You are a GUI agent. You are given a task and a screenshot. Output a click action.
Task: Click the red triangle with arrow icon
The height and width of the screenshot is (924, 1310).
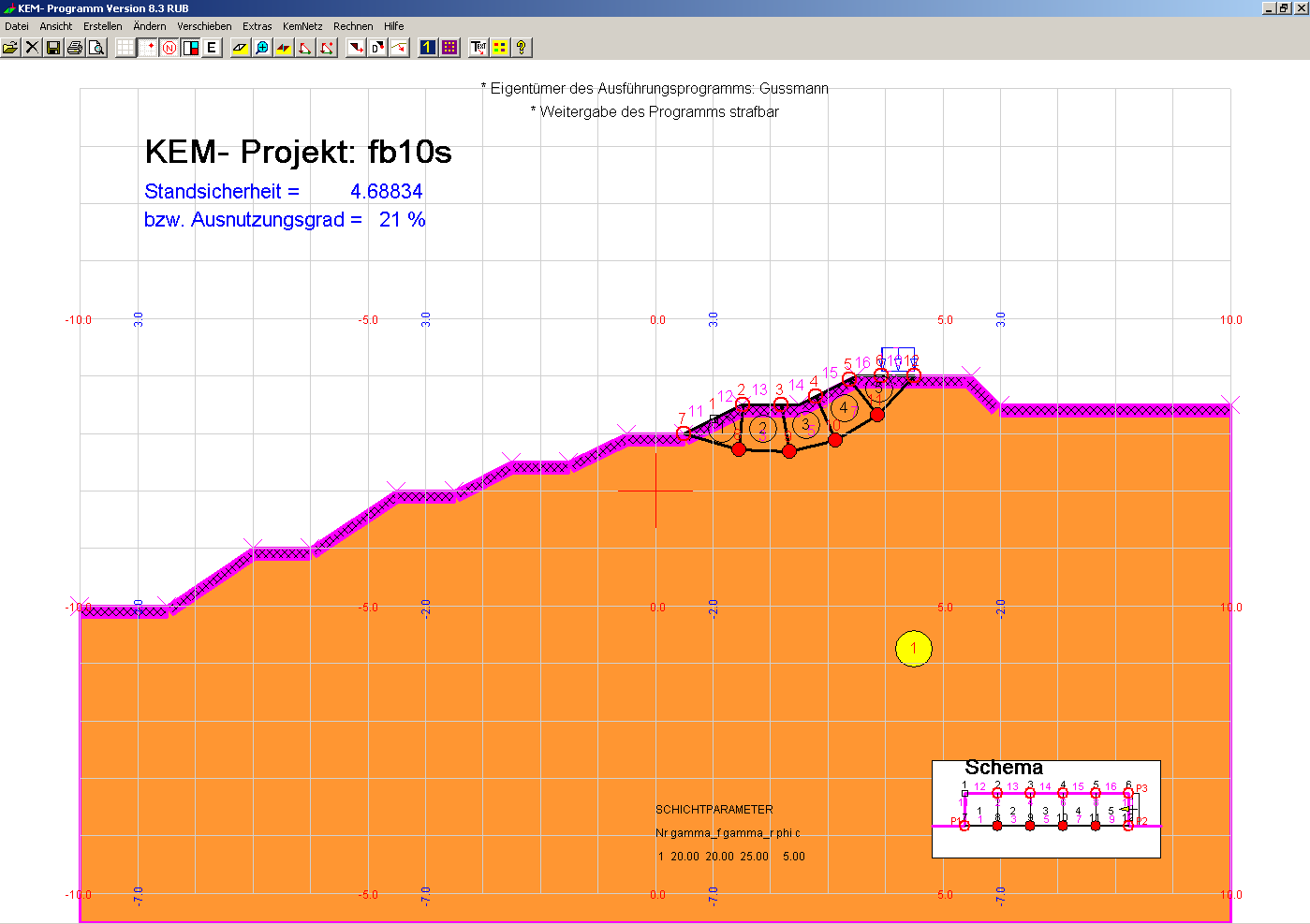click(327, 47)
